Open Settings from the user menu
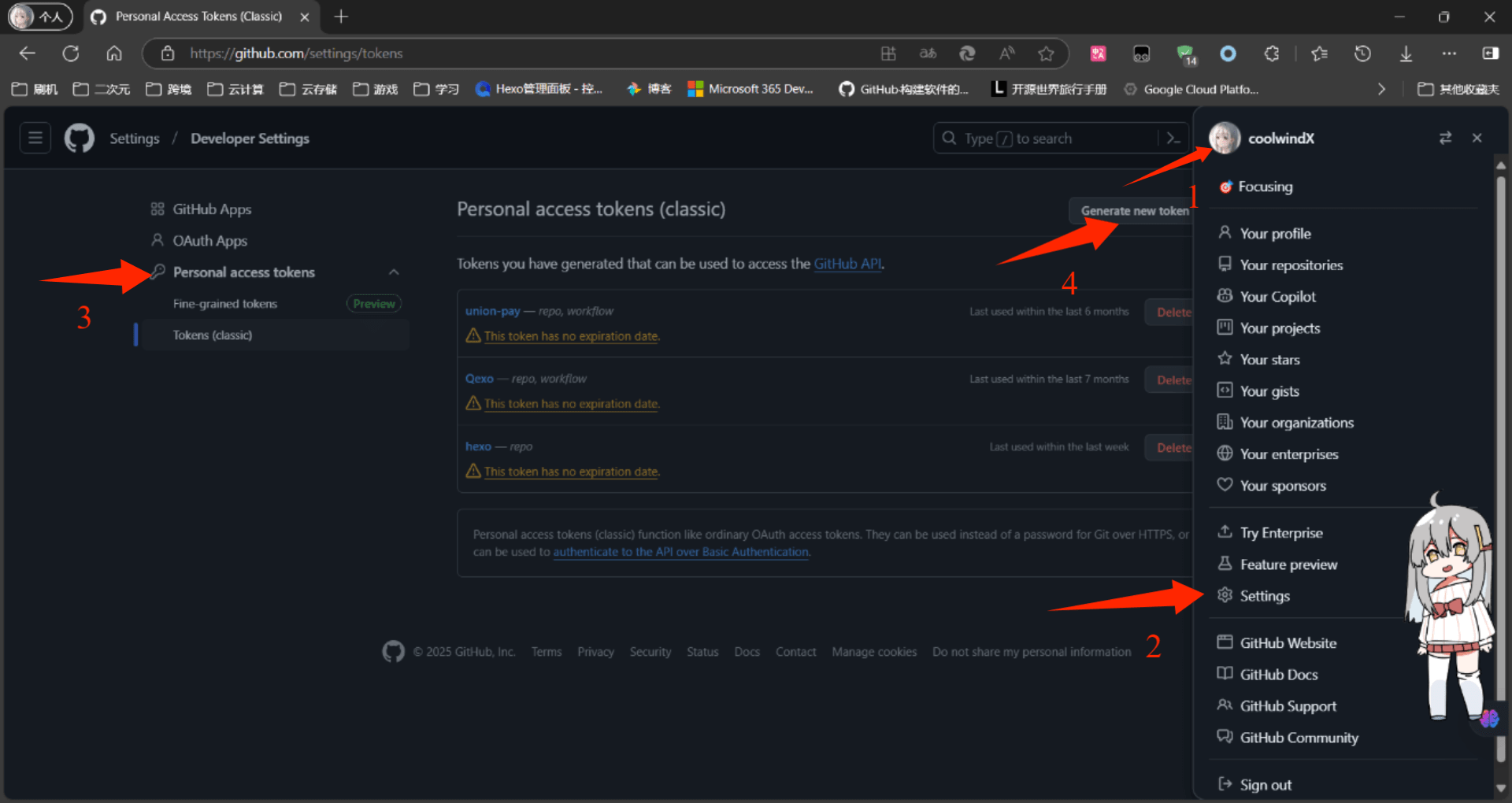 pos(1265,596)
